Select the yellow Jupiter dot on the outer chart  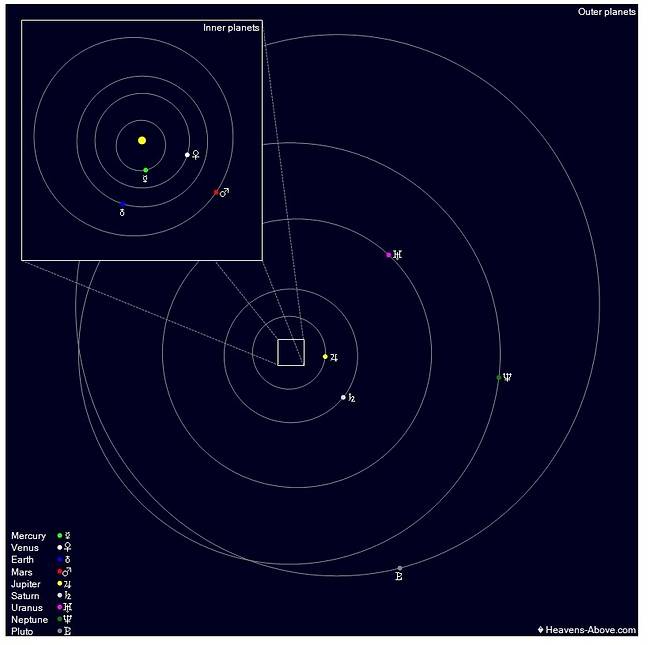(325, 356)
